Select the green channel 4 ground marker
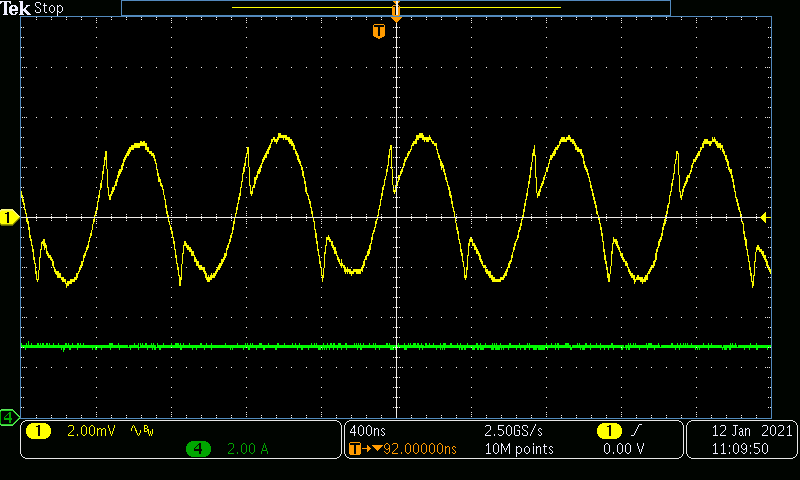Viewport: 800px width, 480px height. tap(9, 416)
